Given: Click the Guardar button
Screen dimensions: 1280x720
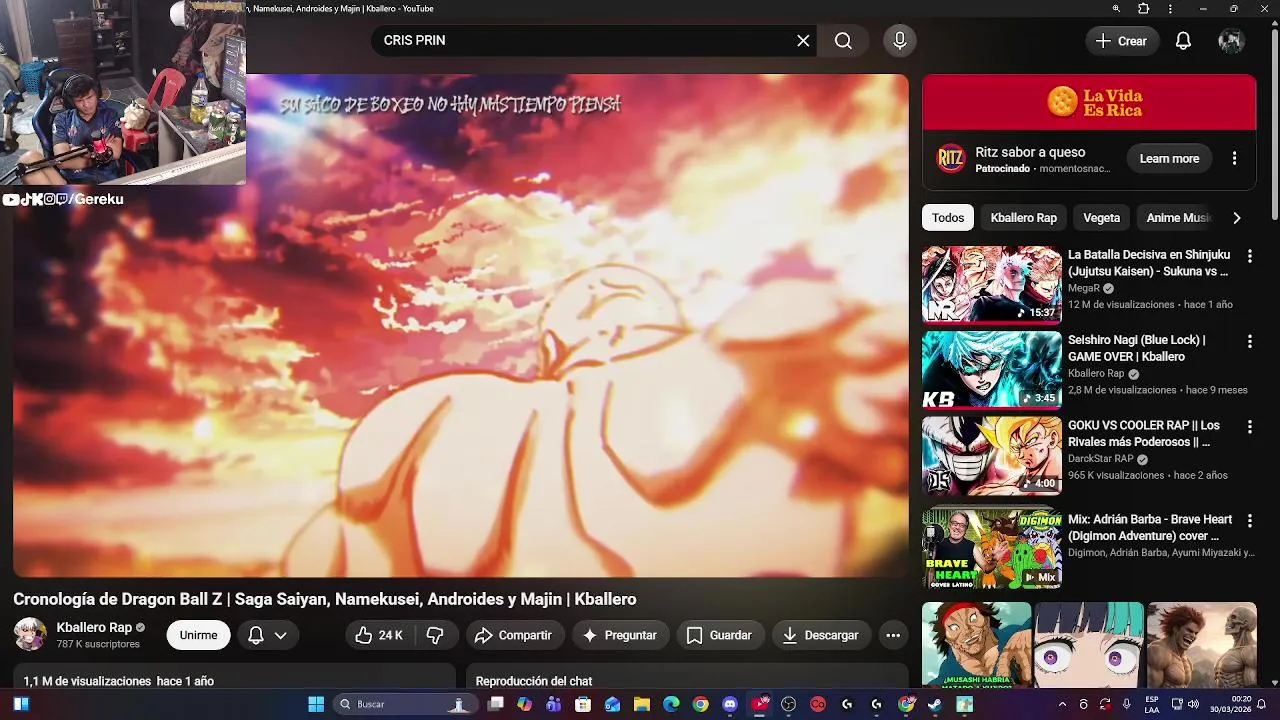Looking at the screenshot, I should coord(720,635).
